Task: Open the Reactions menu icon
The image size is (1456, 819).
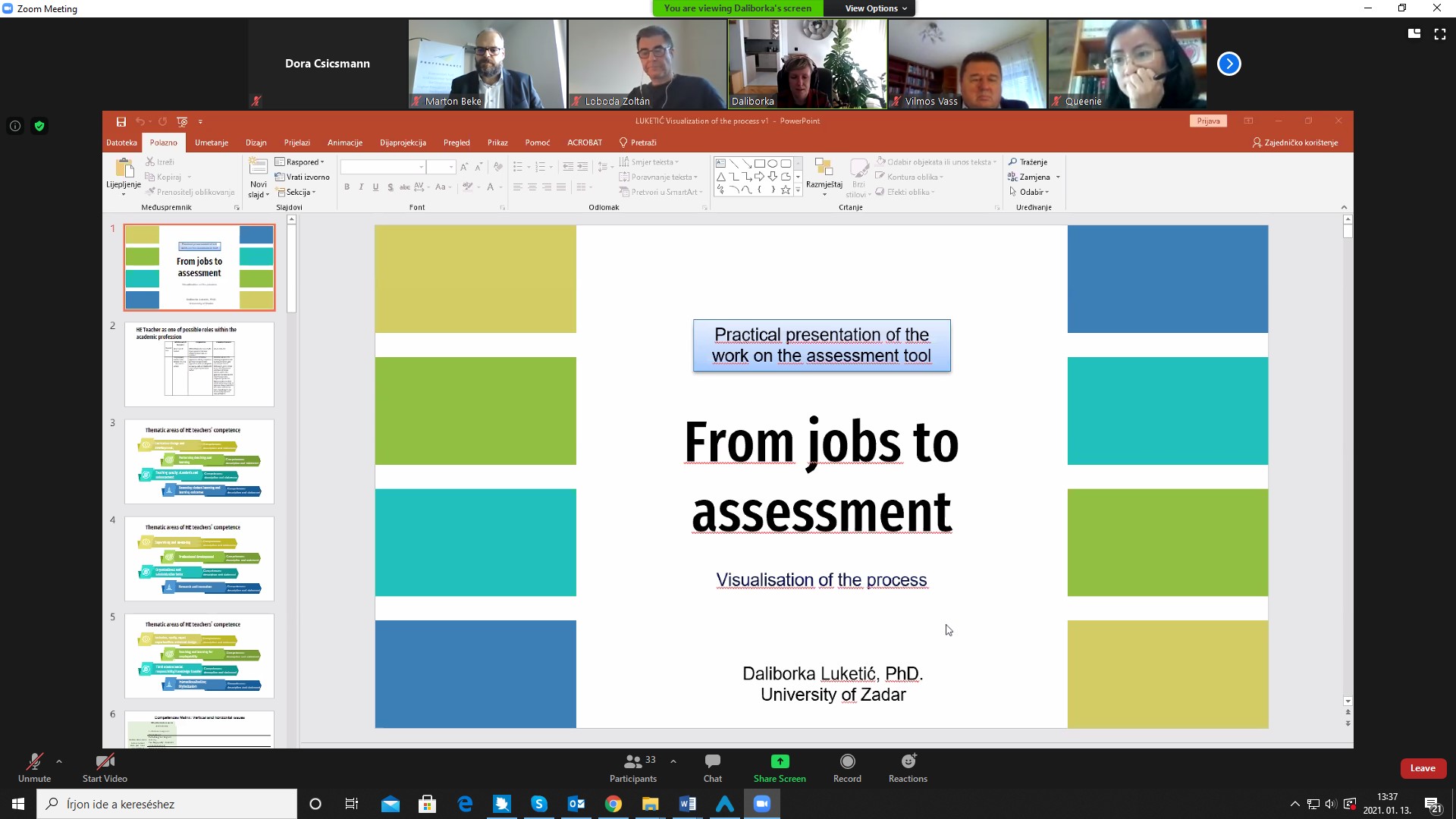Action: (x=908, y=761)
